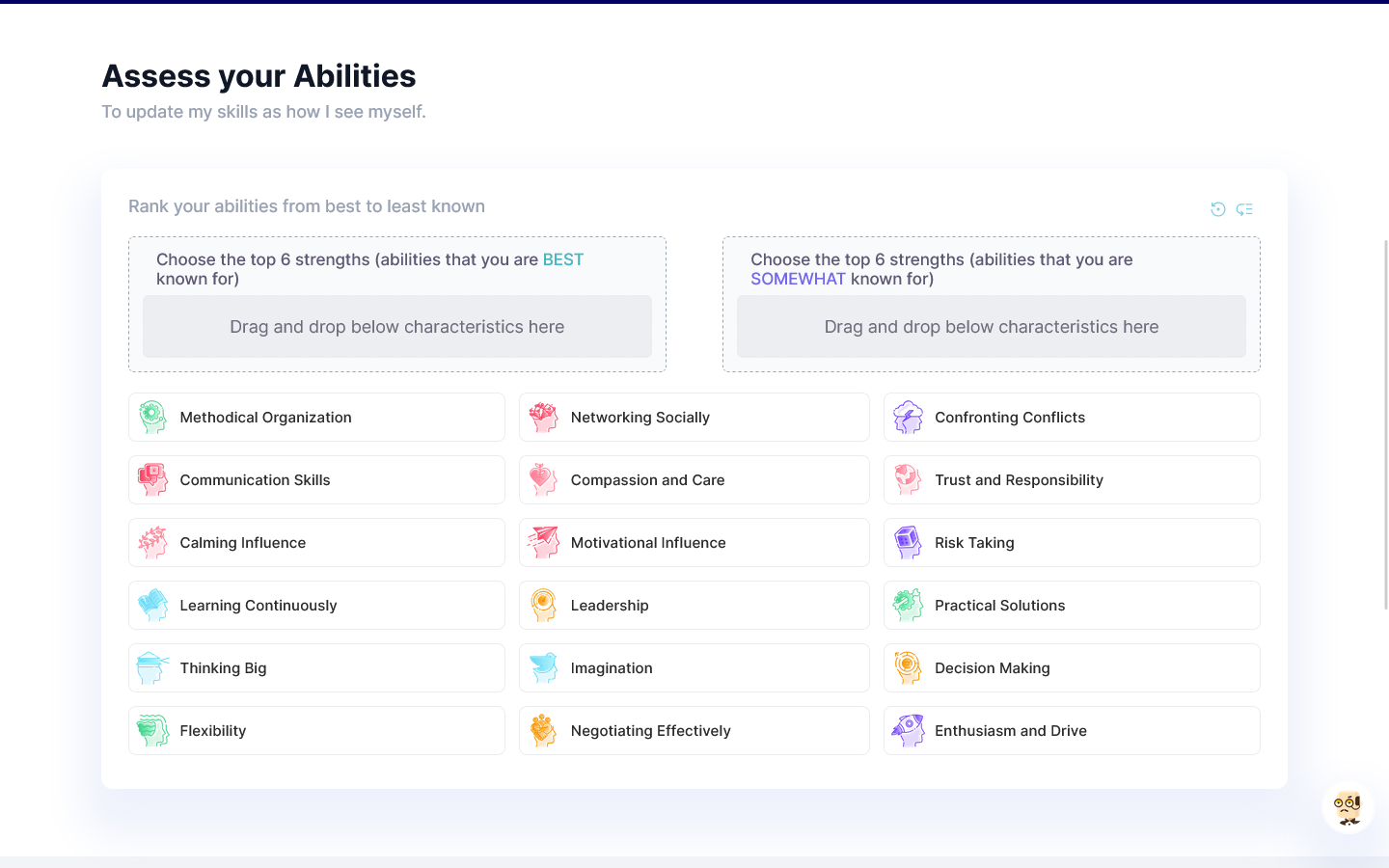Choose the Flexibility ability card
Screen dimensions: 1389x868
[x=316, y=731]
